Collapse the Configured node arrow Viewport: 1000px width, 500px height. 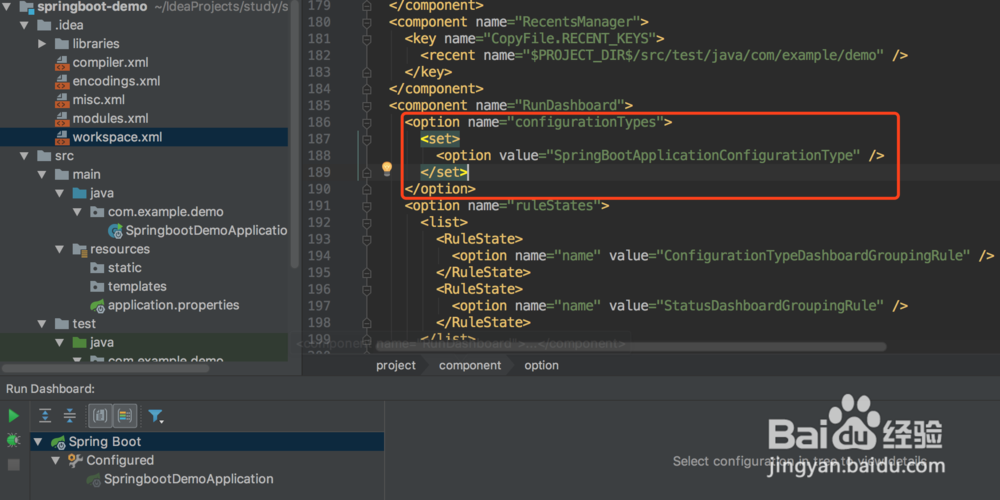(x=57, y=461)
